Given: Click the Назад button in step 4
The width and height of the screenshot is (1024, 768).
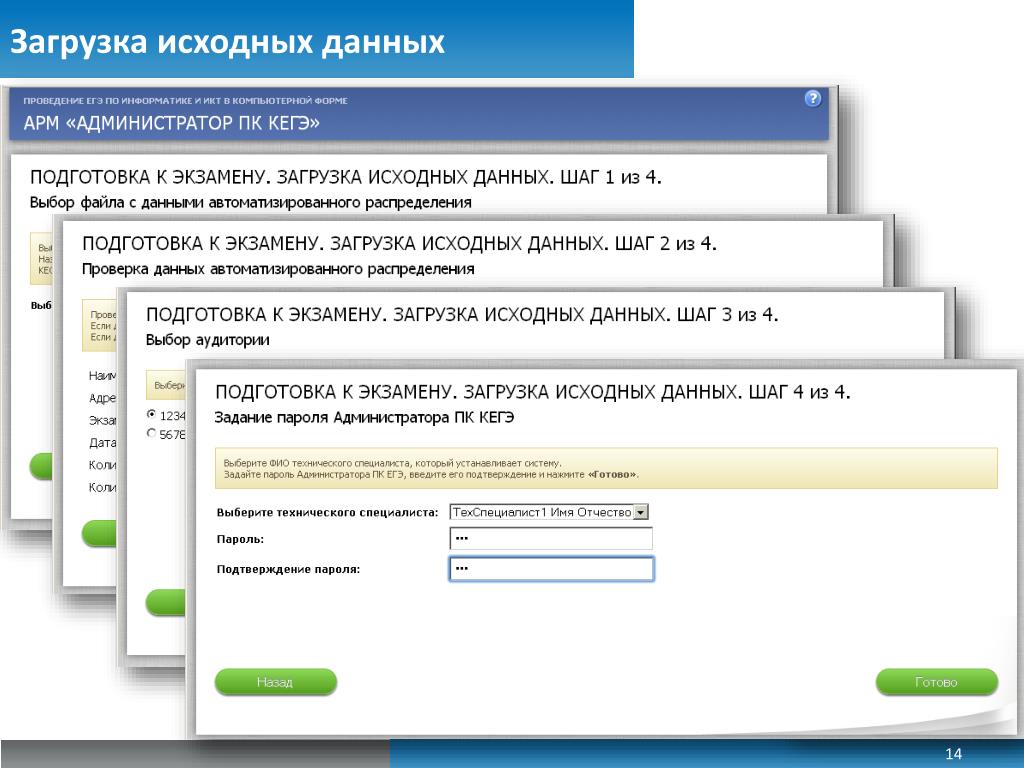Looking at the screenshot, I should (276, 682).
